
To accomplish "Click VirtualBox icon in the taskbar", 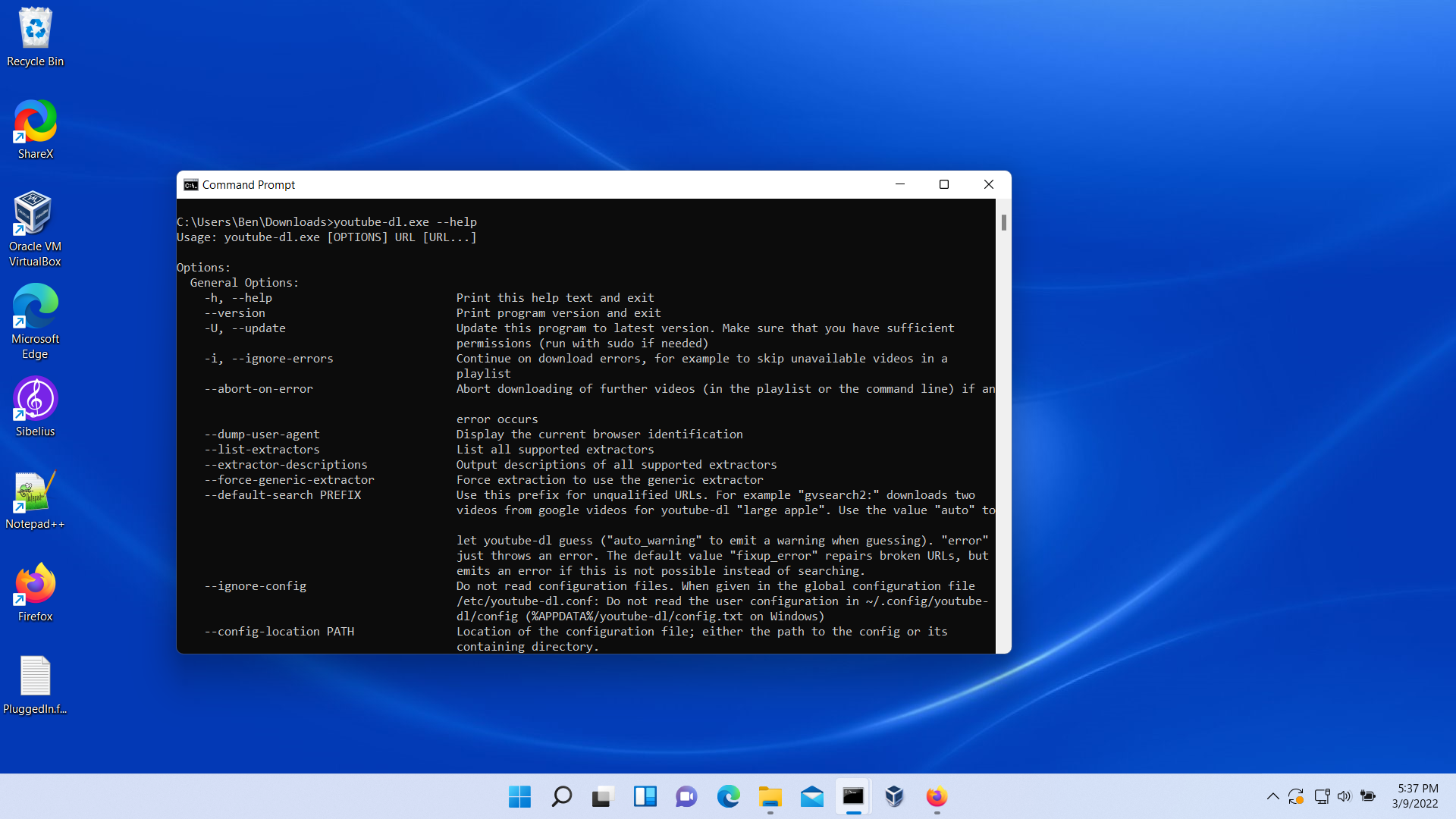I will (x=895, y=796).
